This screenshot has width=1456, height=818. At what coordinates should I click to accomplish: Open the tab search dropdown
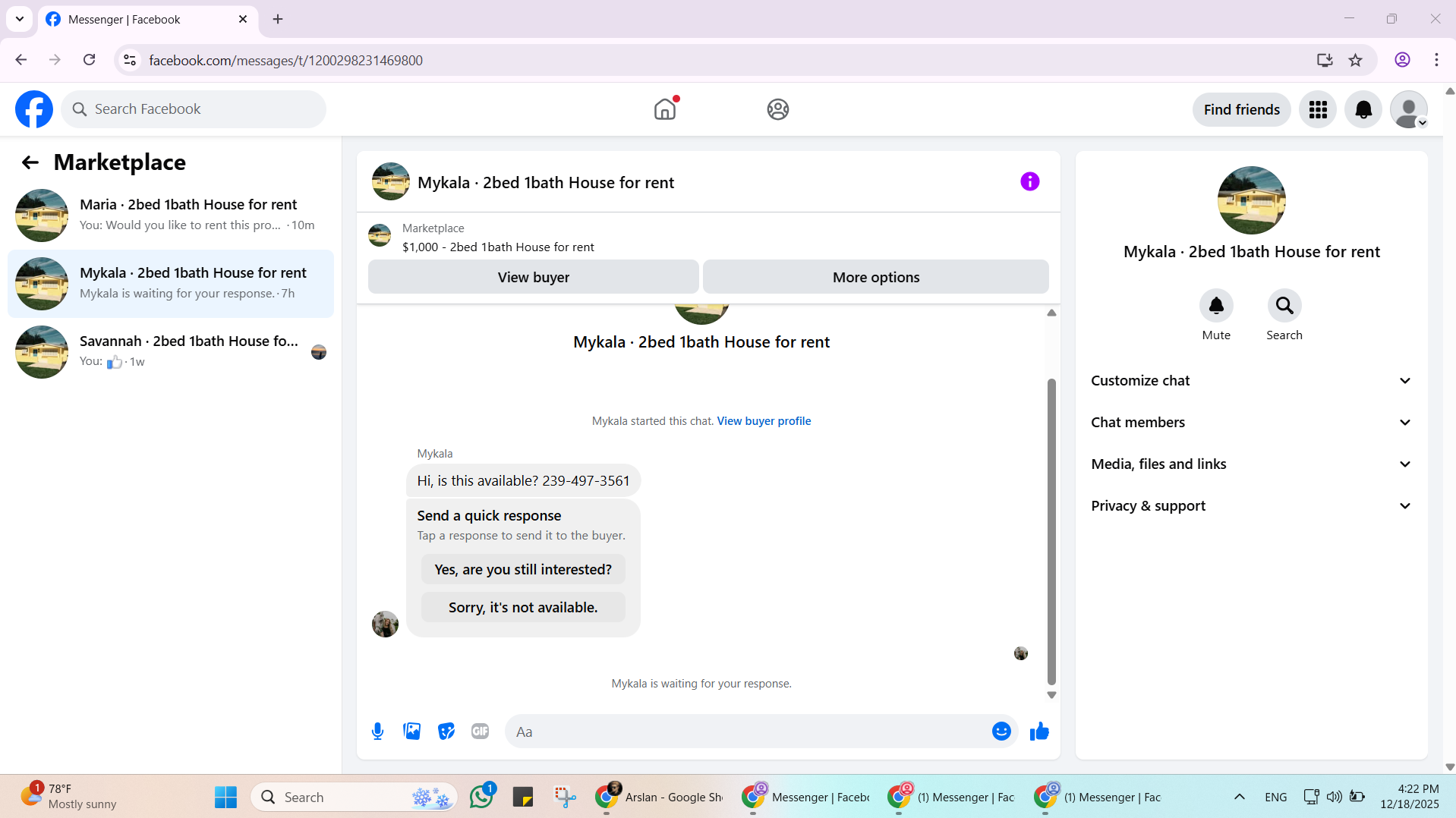(x=20, y=19)
